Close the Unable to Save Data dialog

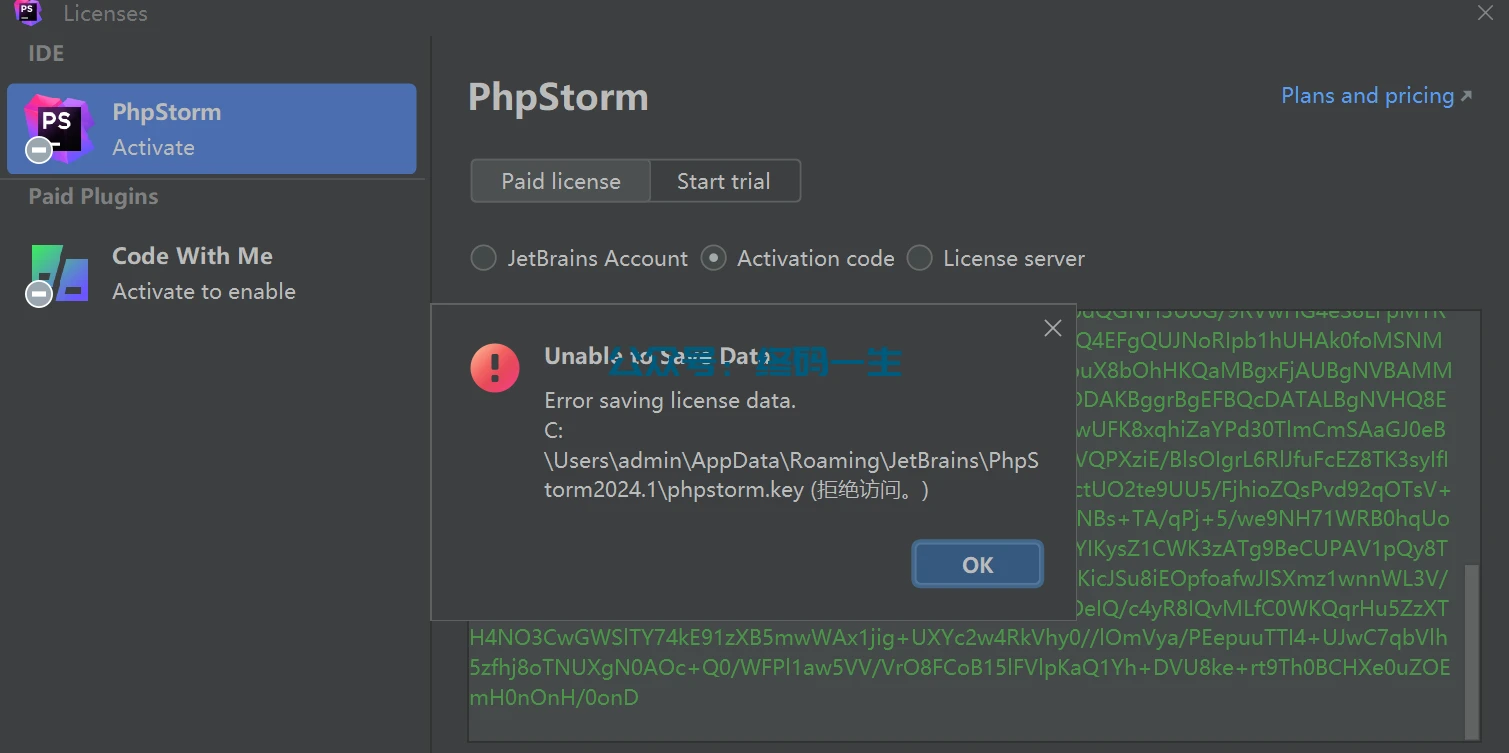coord(1052,328)
